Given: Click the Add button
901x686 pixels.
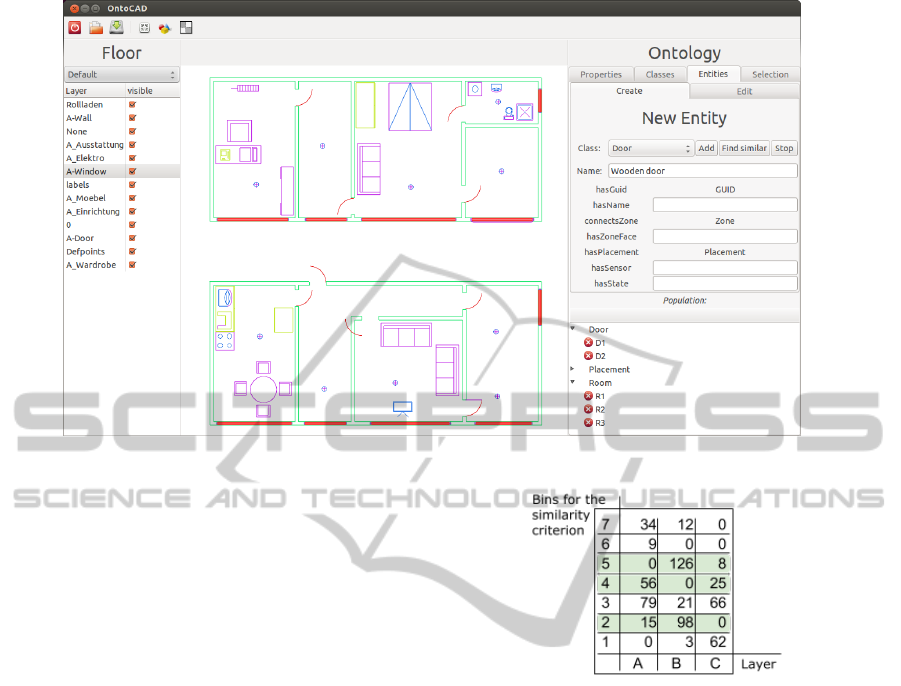Looking at the screenshot, I should 706,148.
